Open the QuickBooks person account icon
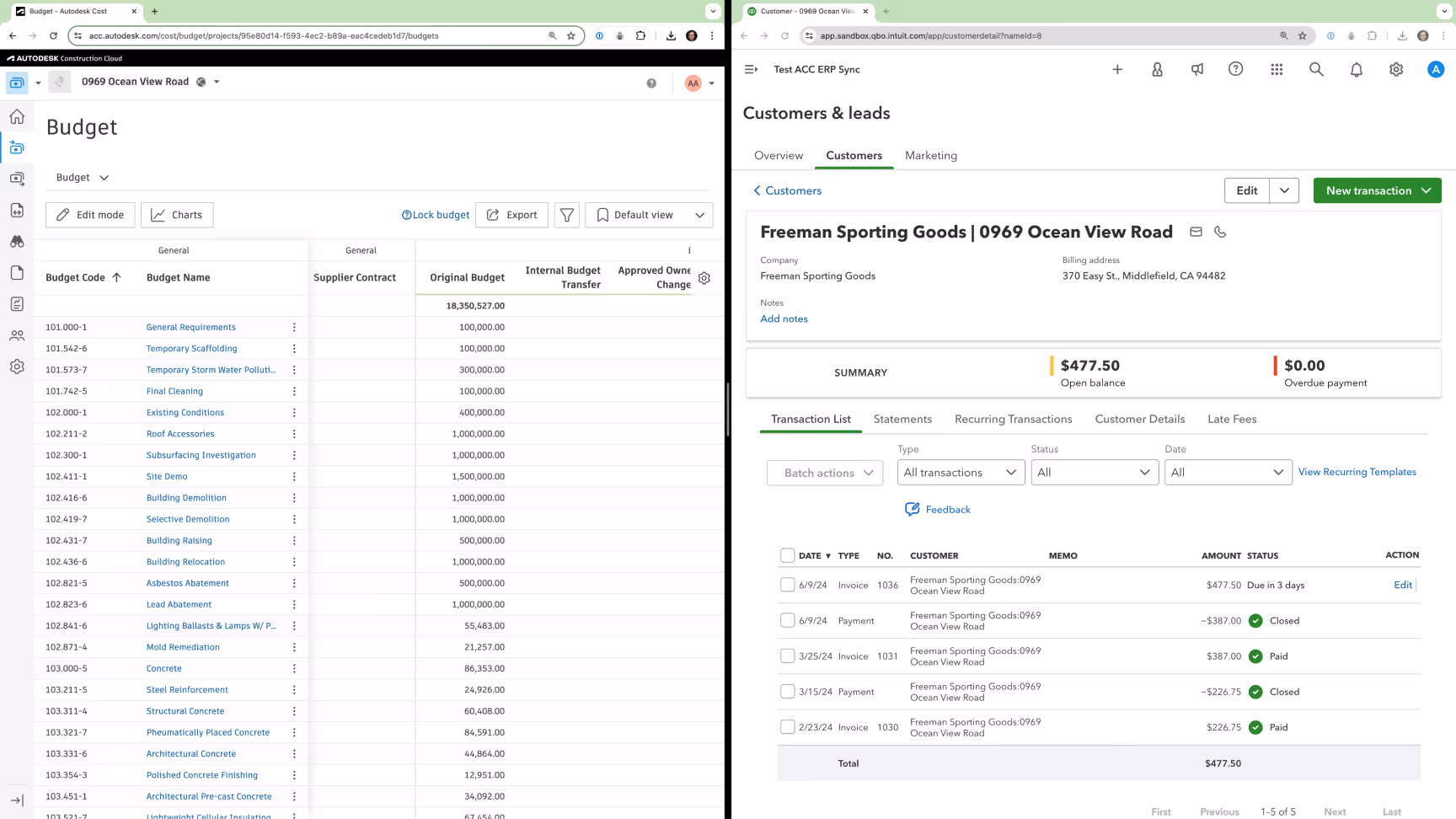Viewport: 1456px width, 819px height. 1157,69
